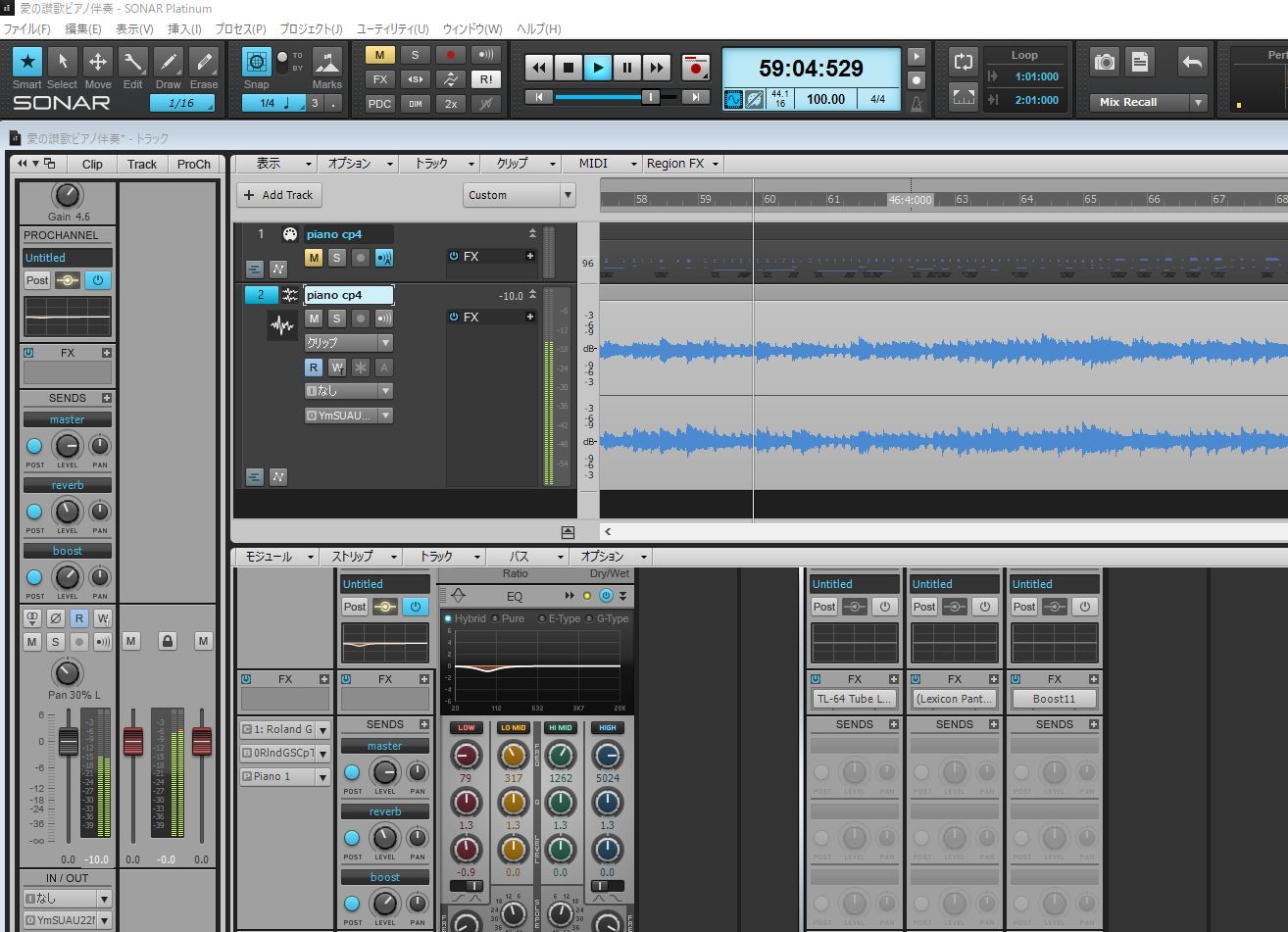Toggle the metronome icon in transport
The width and height of the screenshot is (1288, 932).
click(x=917, y=102)
